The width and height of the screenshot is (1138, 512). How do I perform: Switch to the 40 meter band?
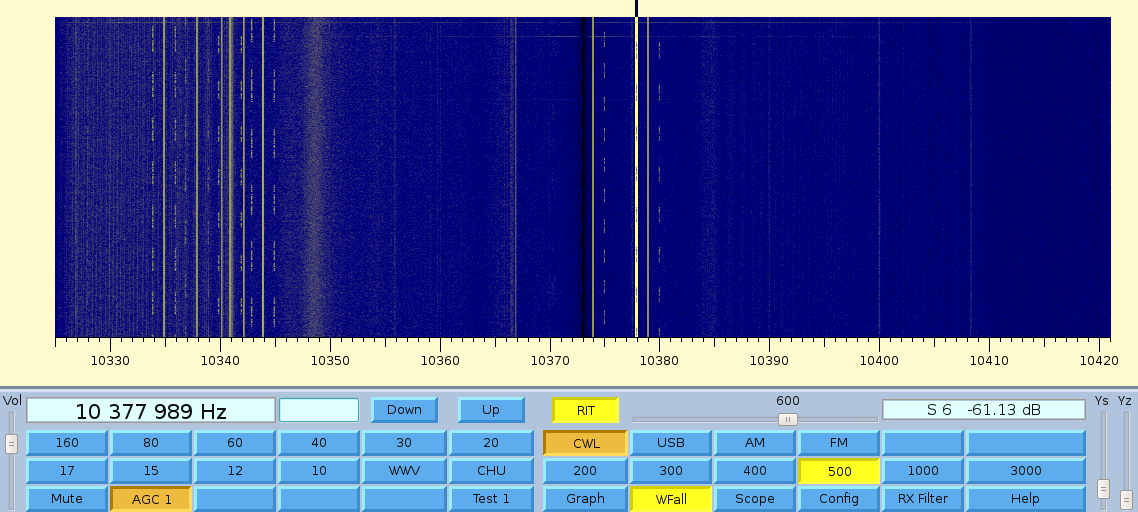click(319, 443)
